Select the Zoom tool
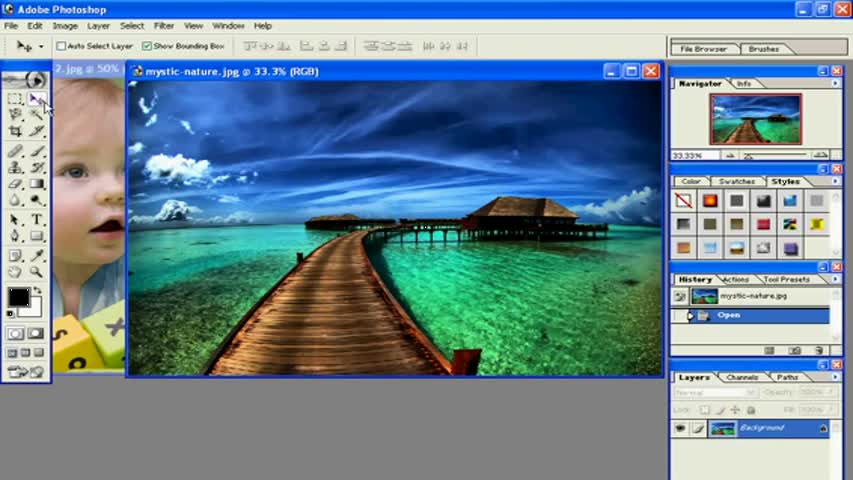Viewport: 853px width, 480px height. coord(36,272)
